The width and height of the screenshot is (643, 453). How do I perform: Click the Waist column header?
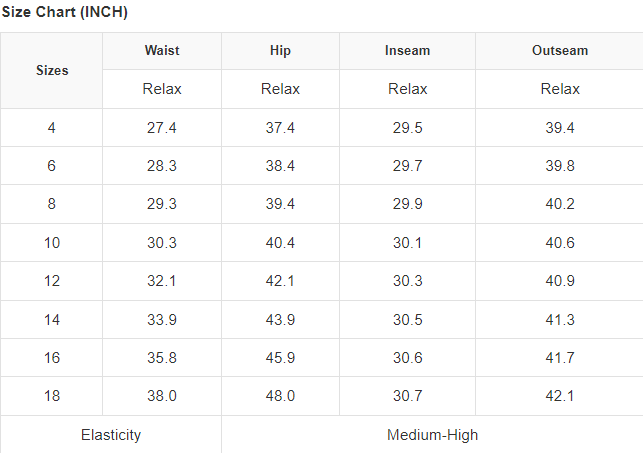coord(162,51)
